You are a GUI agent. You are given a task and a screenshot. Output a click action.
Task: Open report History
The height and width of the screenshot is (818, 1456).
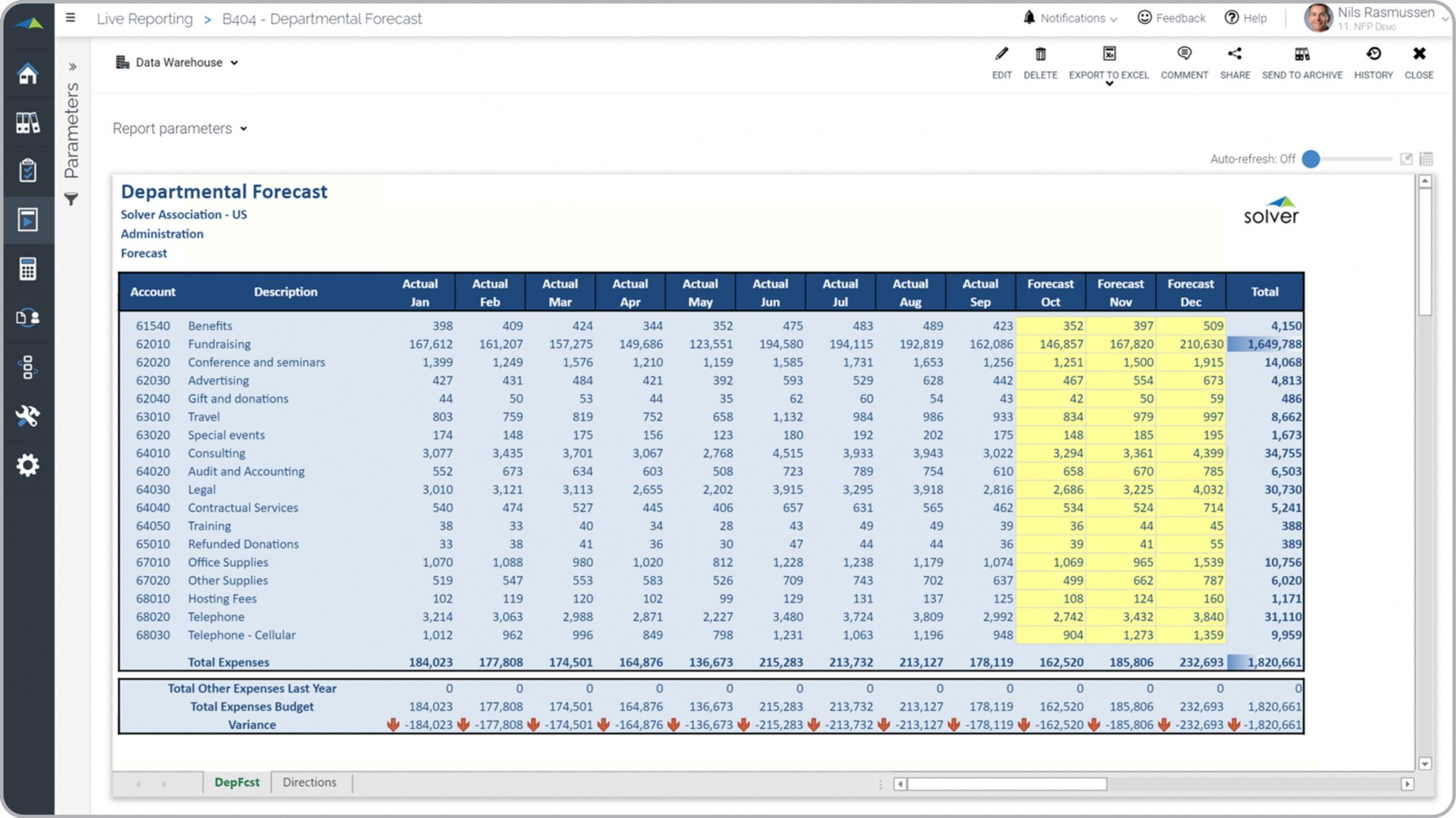(1373, 55)
